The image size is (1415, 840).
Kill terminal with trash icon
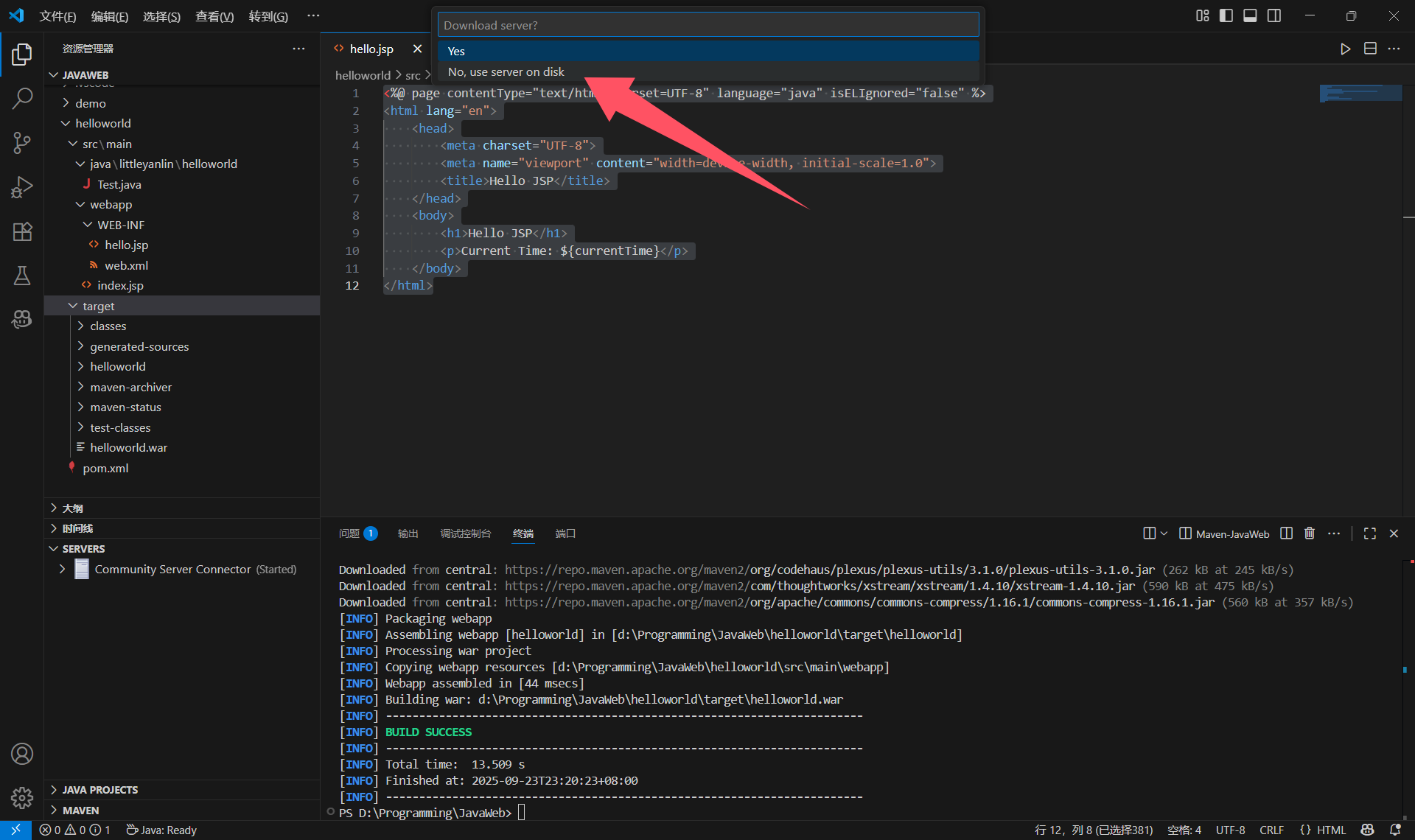(x=1310, y=533)
